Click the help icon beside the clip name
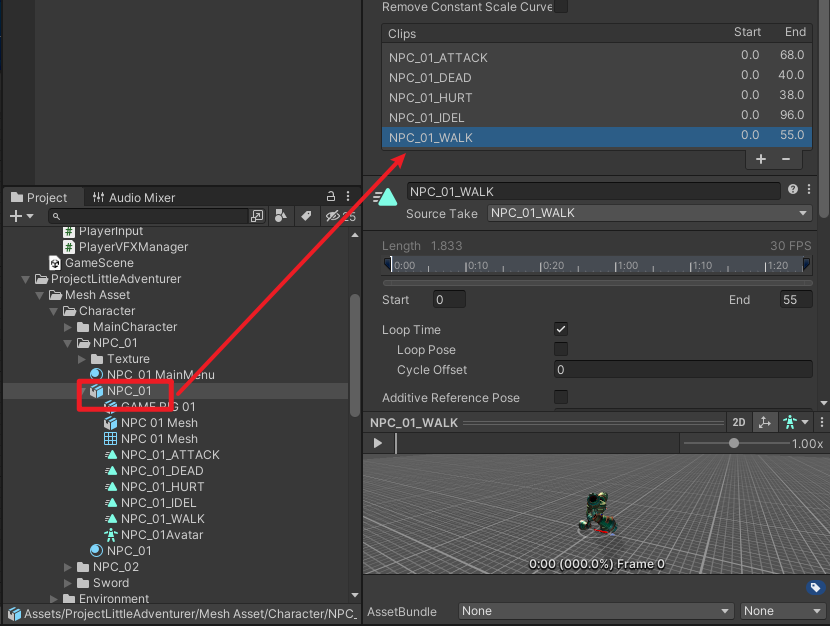The width and height of the screenshot is (830, 626). (793, 190)
